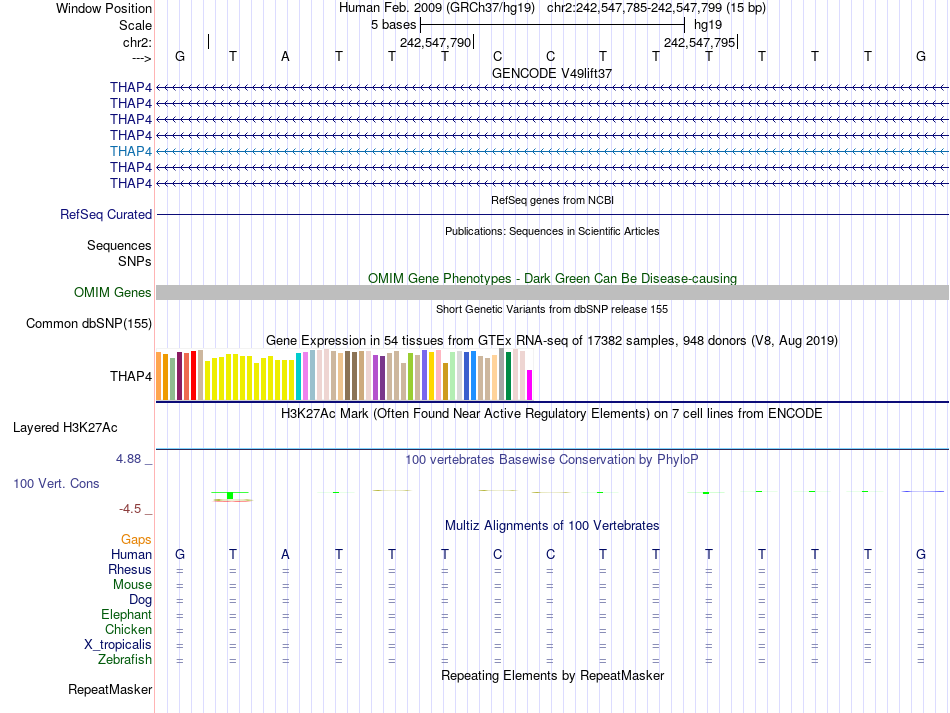Click the Rhesus species label in Multiz
Screen dimensions: 950x713
click(x=130, y=570)
